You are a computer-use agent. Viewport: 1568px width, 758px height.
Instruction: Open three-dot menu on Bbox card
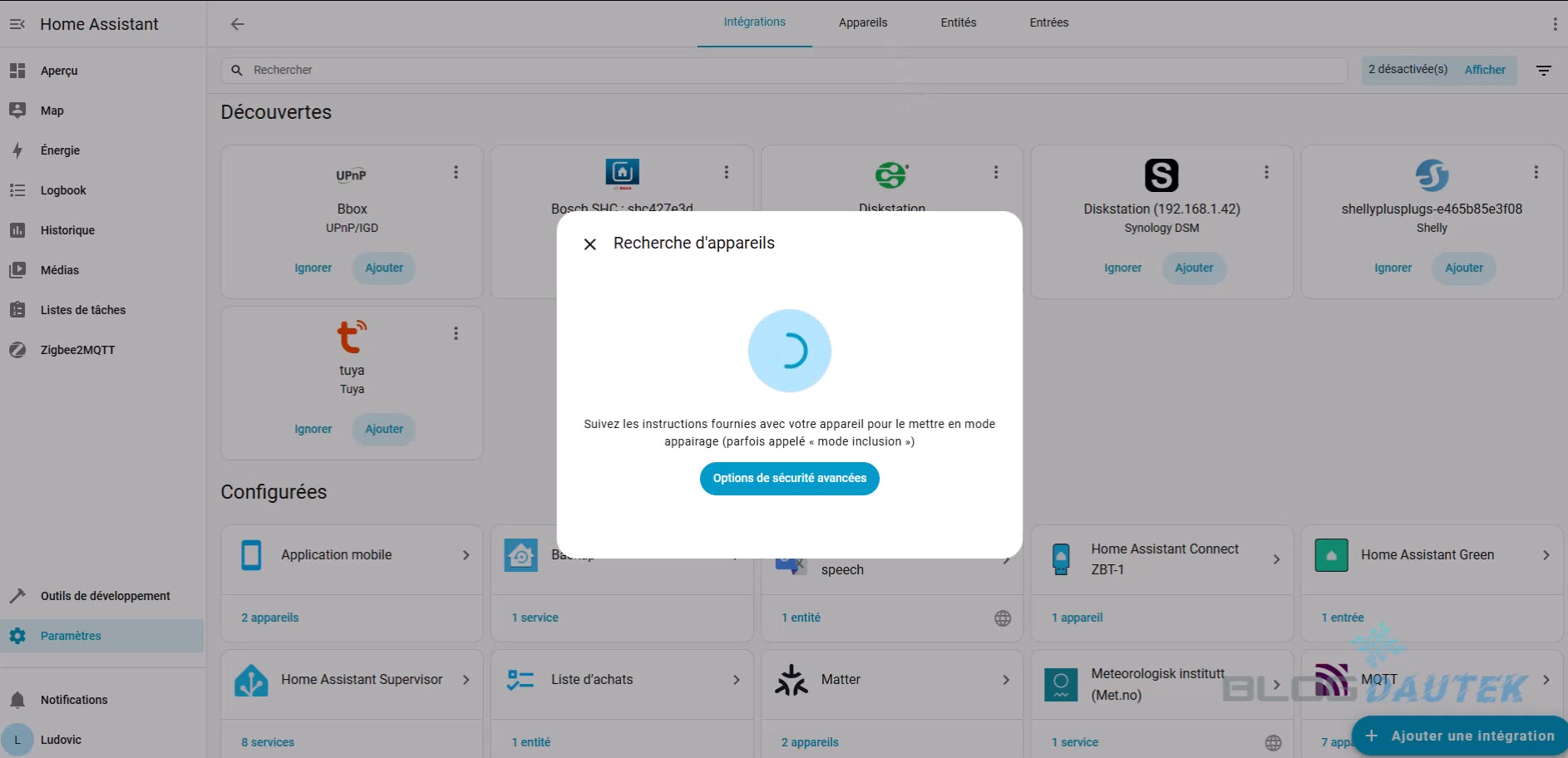point(456,172)
